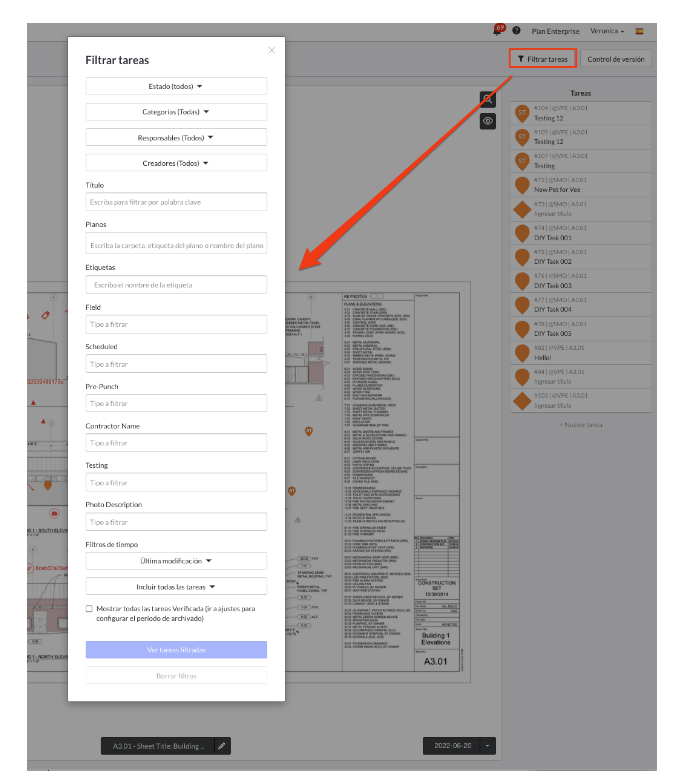Open the notifications bell icon
This screenshot has height=778, width=680.
(x=497, y=30)
